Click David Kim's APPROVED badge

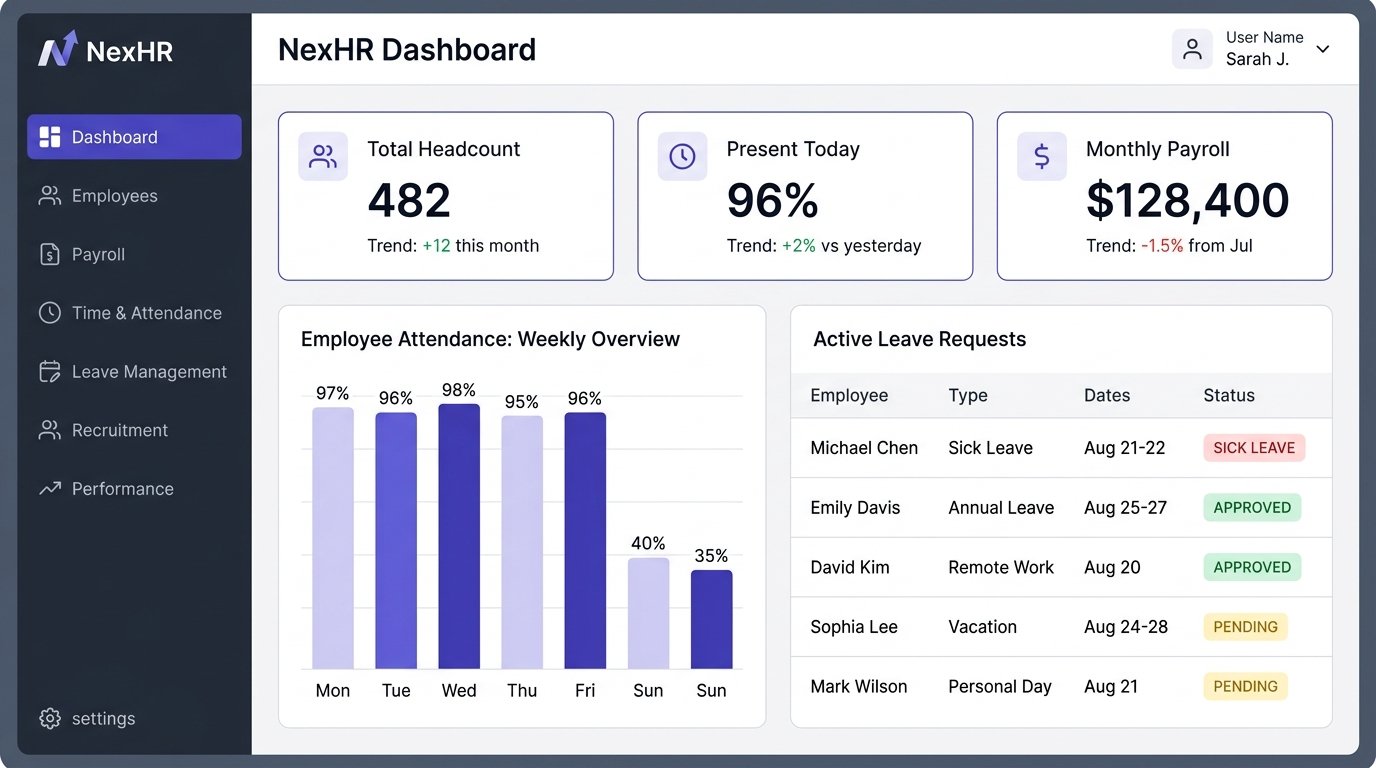coord(1252,567)
